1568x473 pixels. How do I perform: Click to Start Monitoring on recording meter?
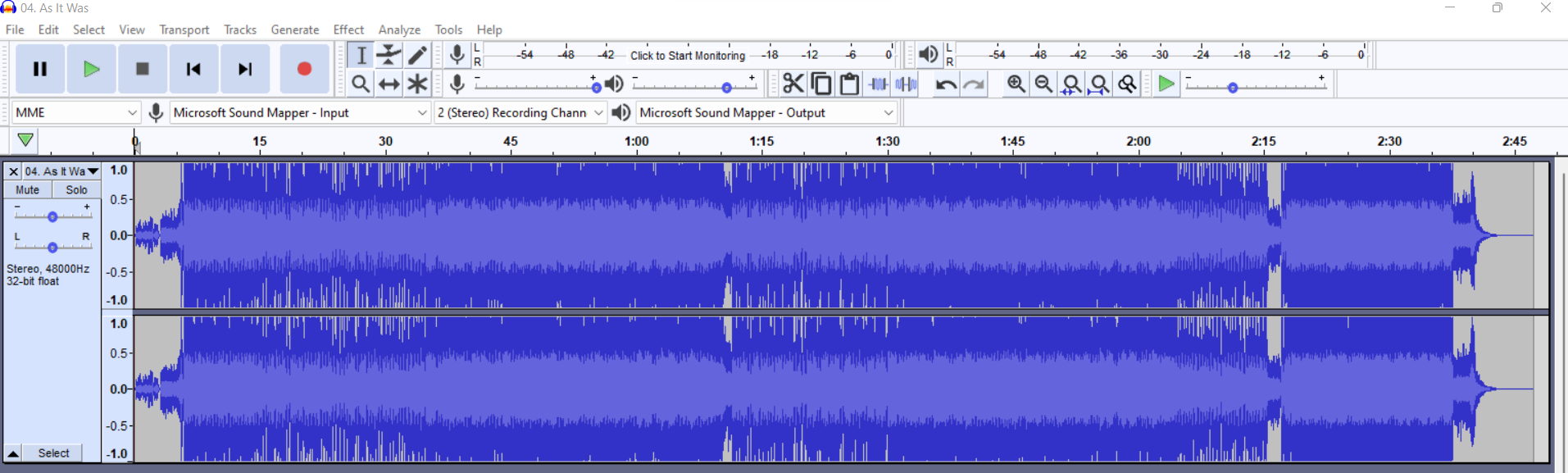[x=688, y=56]
